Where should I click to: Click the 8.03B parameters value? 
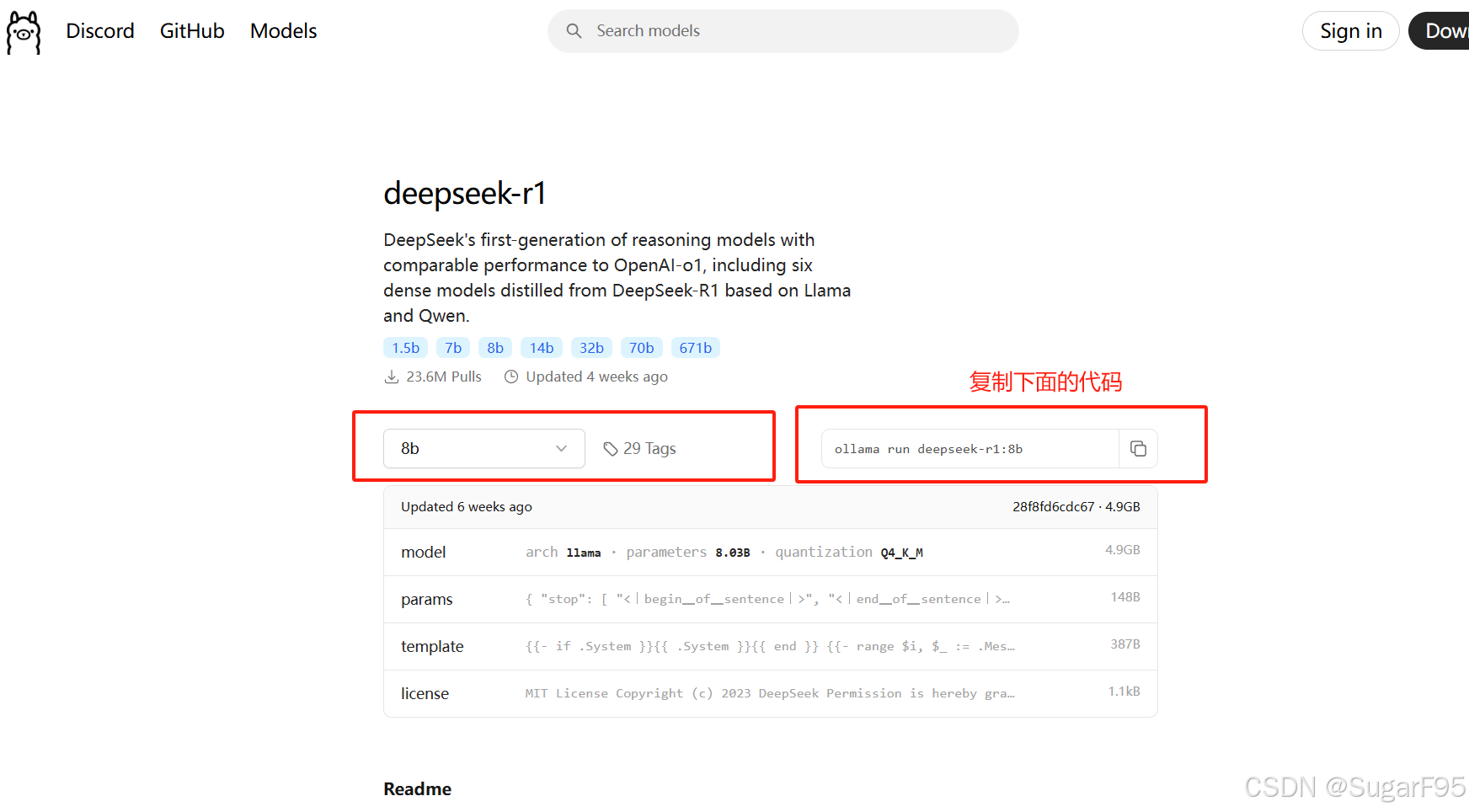pos(733,553)
